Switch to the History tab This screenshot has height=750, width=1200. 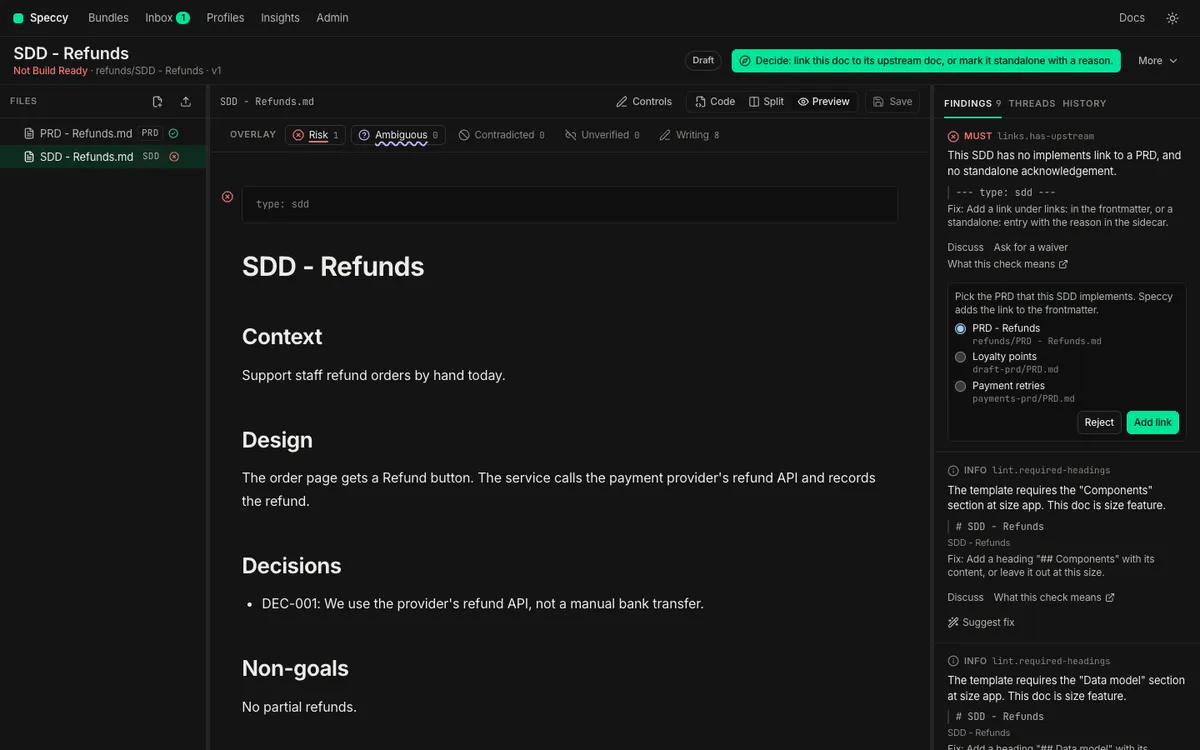[1084, 103]
